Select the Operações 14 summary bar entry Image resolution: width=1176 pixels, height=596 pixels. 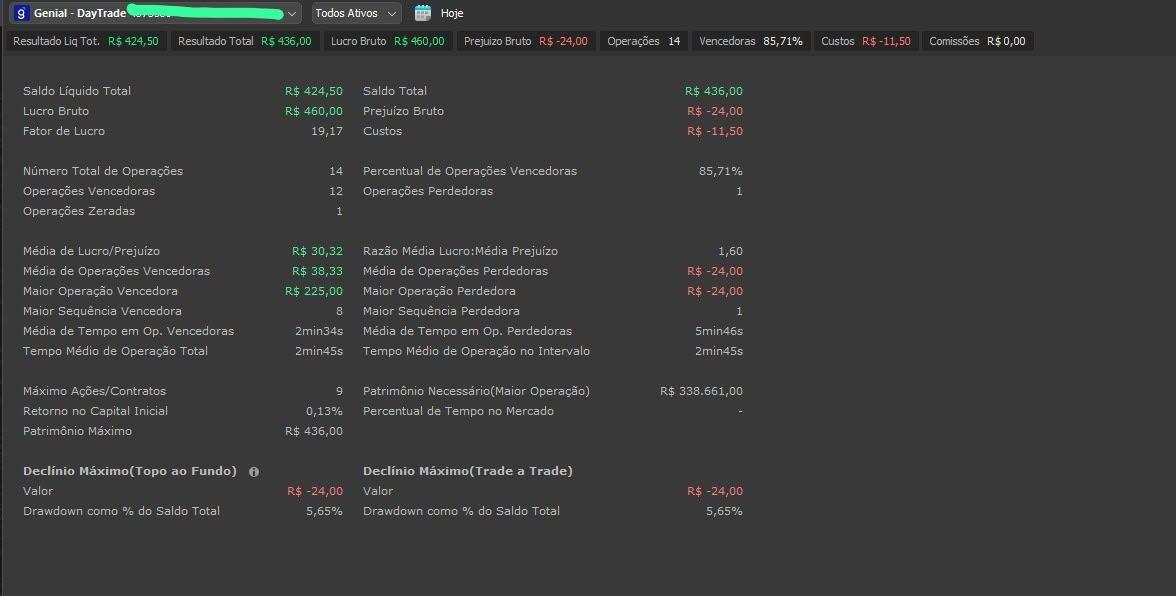[644, 41]
